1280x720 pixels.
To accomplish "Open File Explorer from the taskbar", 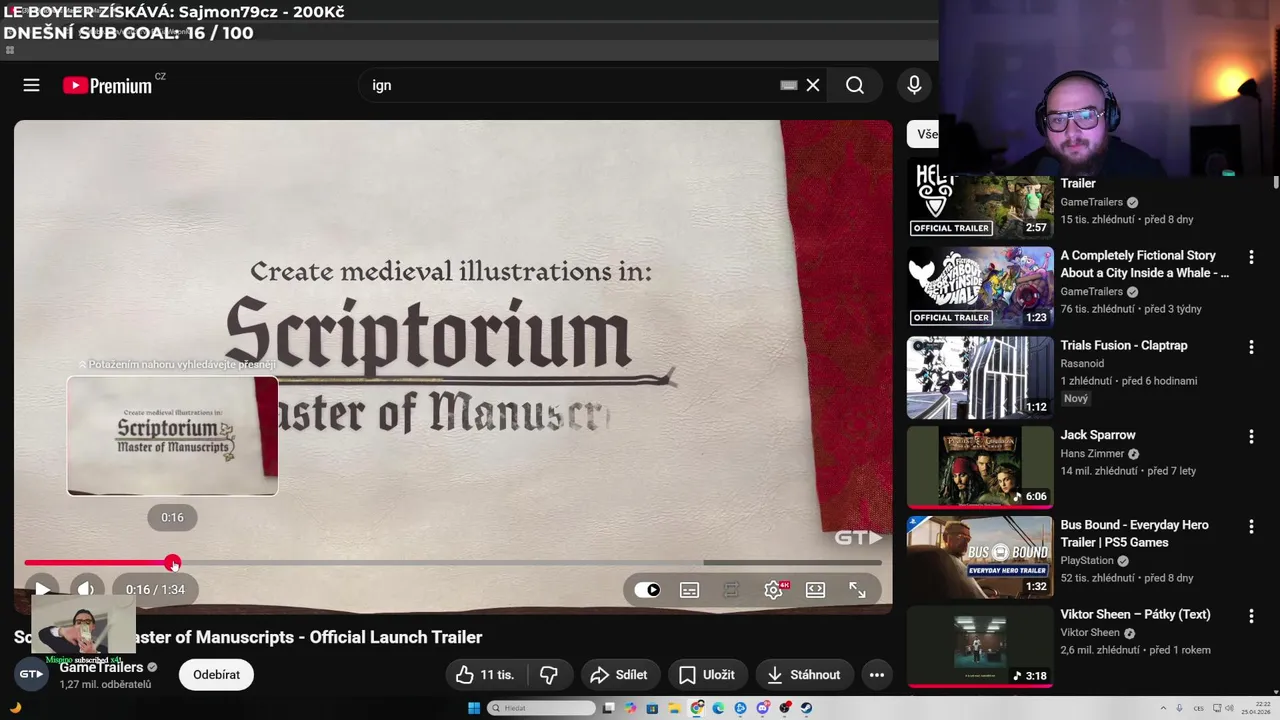I will pyautogui.click(x=674, y=708).
